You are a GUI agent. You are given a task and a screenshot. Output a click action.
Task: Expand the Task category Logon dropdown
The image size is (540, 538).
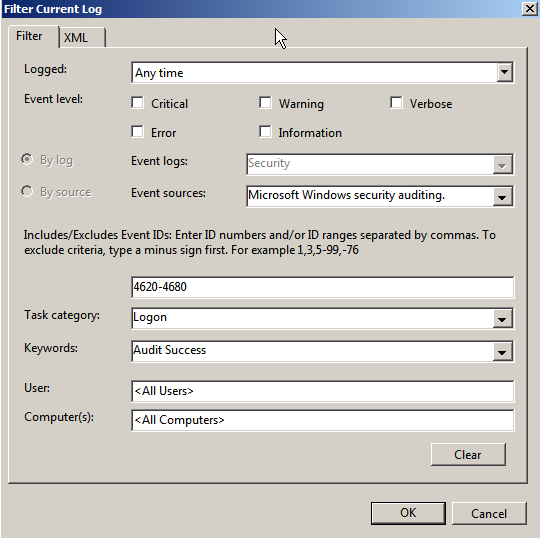tap(502, 318)
